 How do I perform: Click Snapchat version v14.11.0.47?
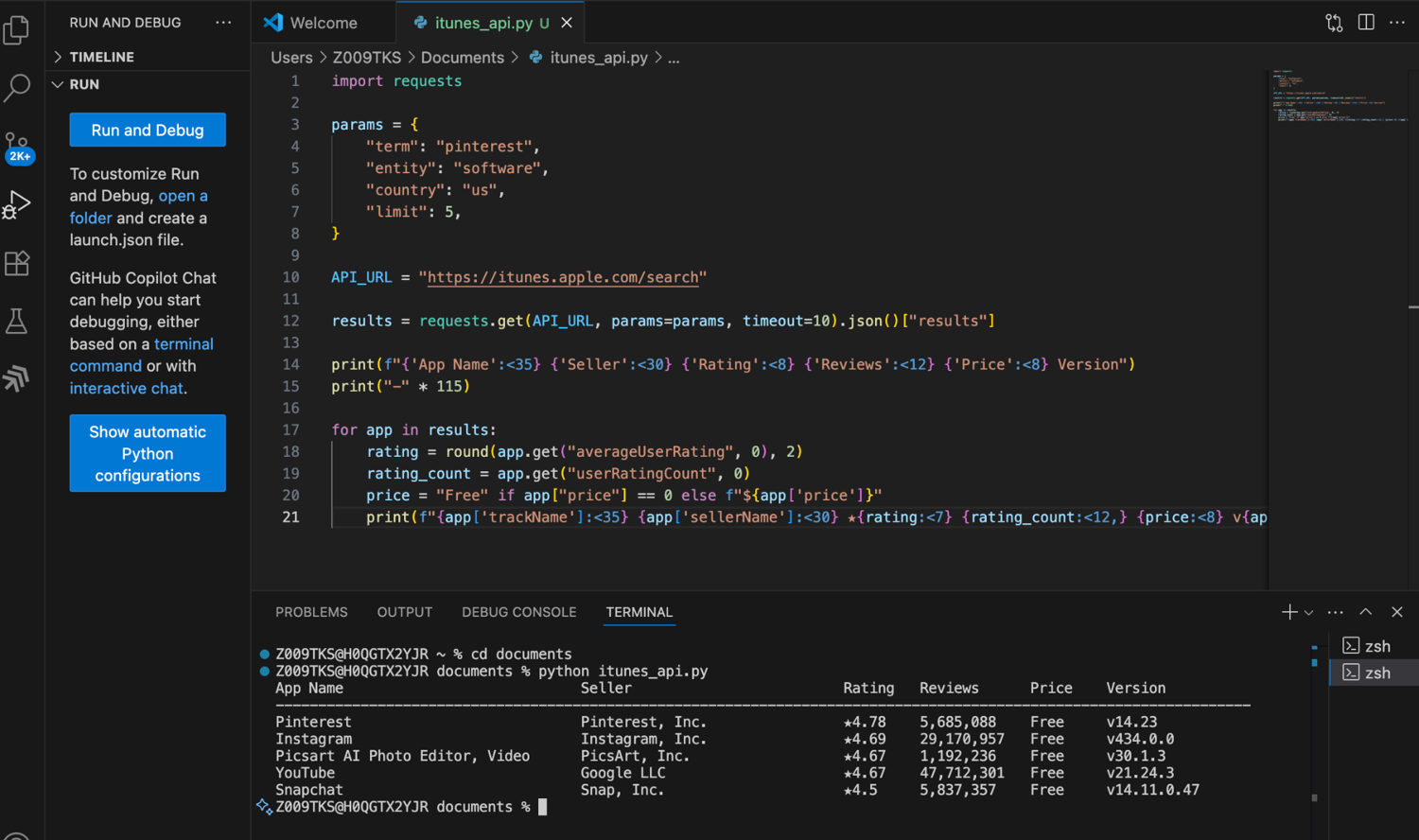1153,790
